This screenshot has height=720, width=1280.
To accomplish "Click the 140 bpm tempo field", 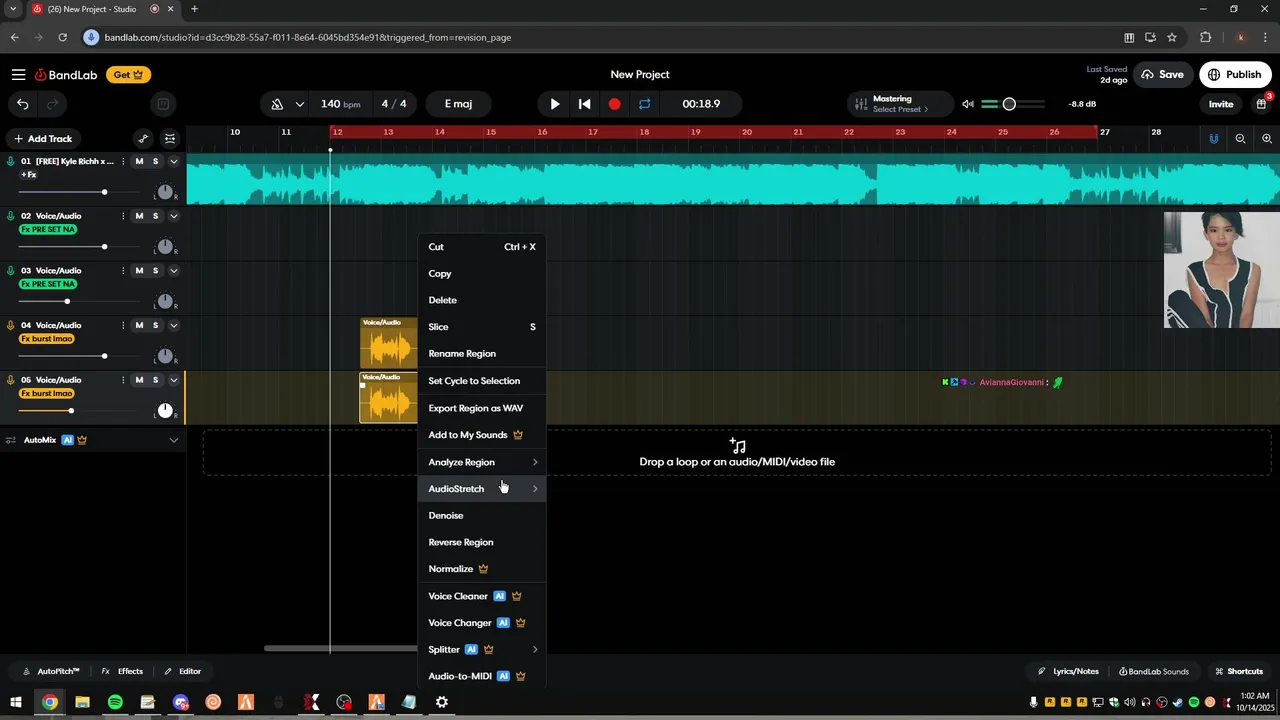I will click(x=340, y=104).
